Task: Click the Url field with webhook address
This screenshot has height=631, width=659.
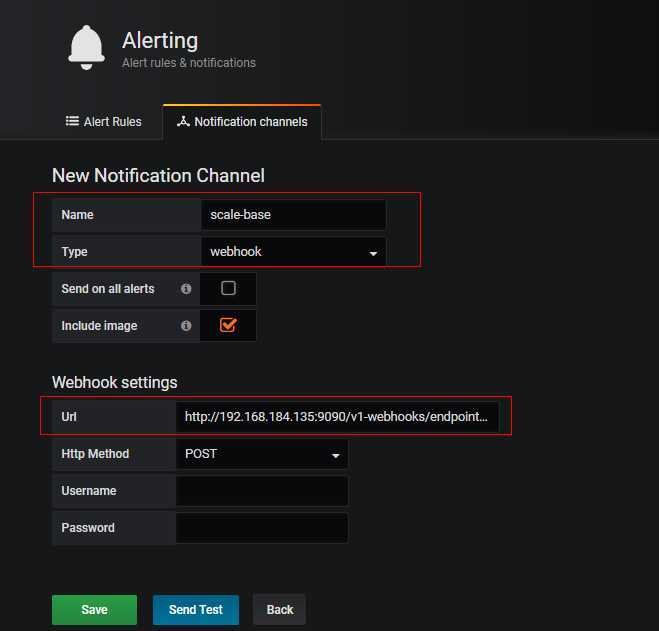Action: click(337, 417)
